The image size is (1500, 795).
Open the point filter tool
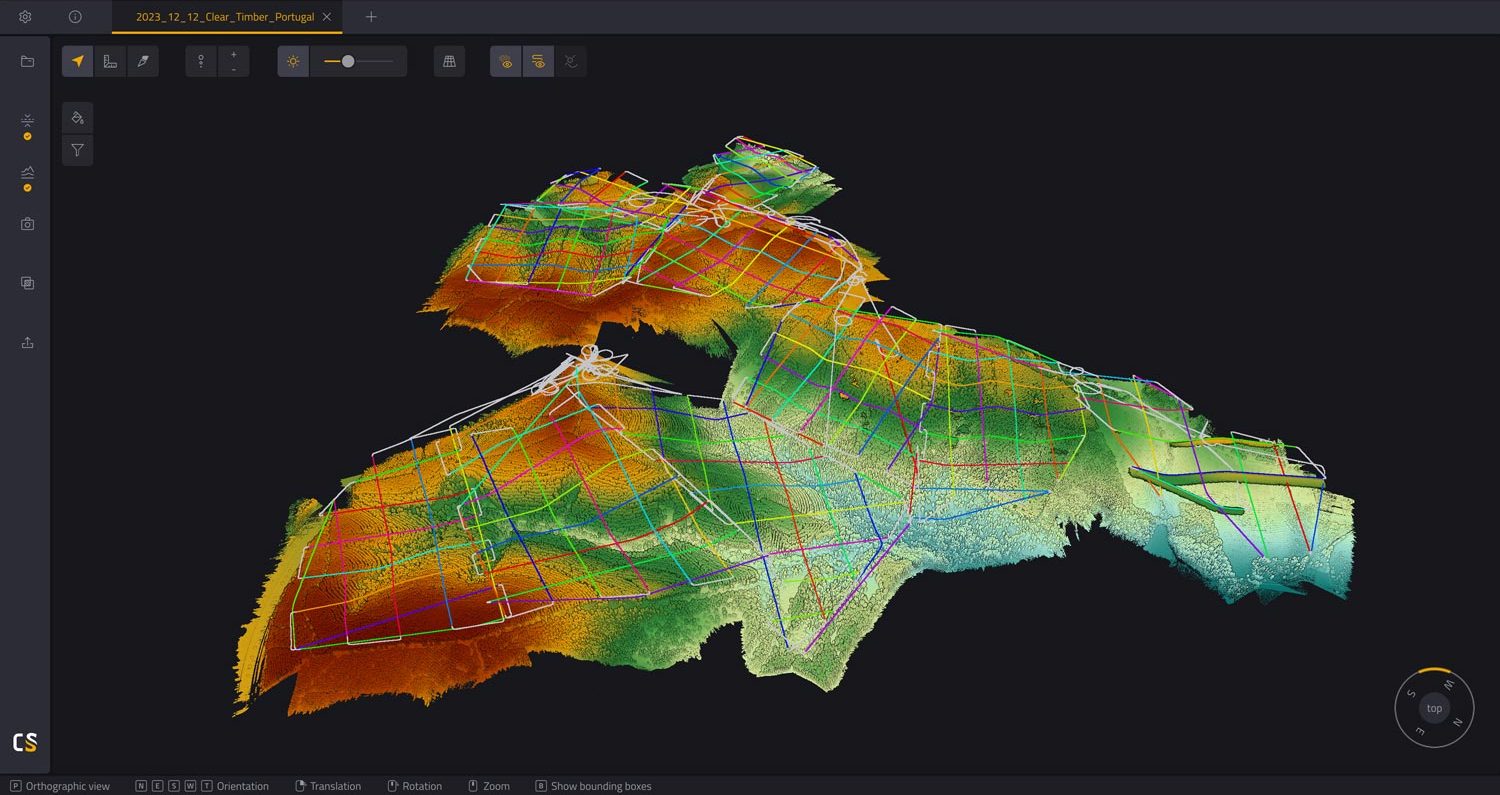click(x=77, y=150)
